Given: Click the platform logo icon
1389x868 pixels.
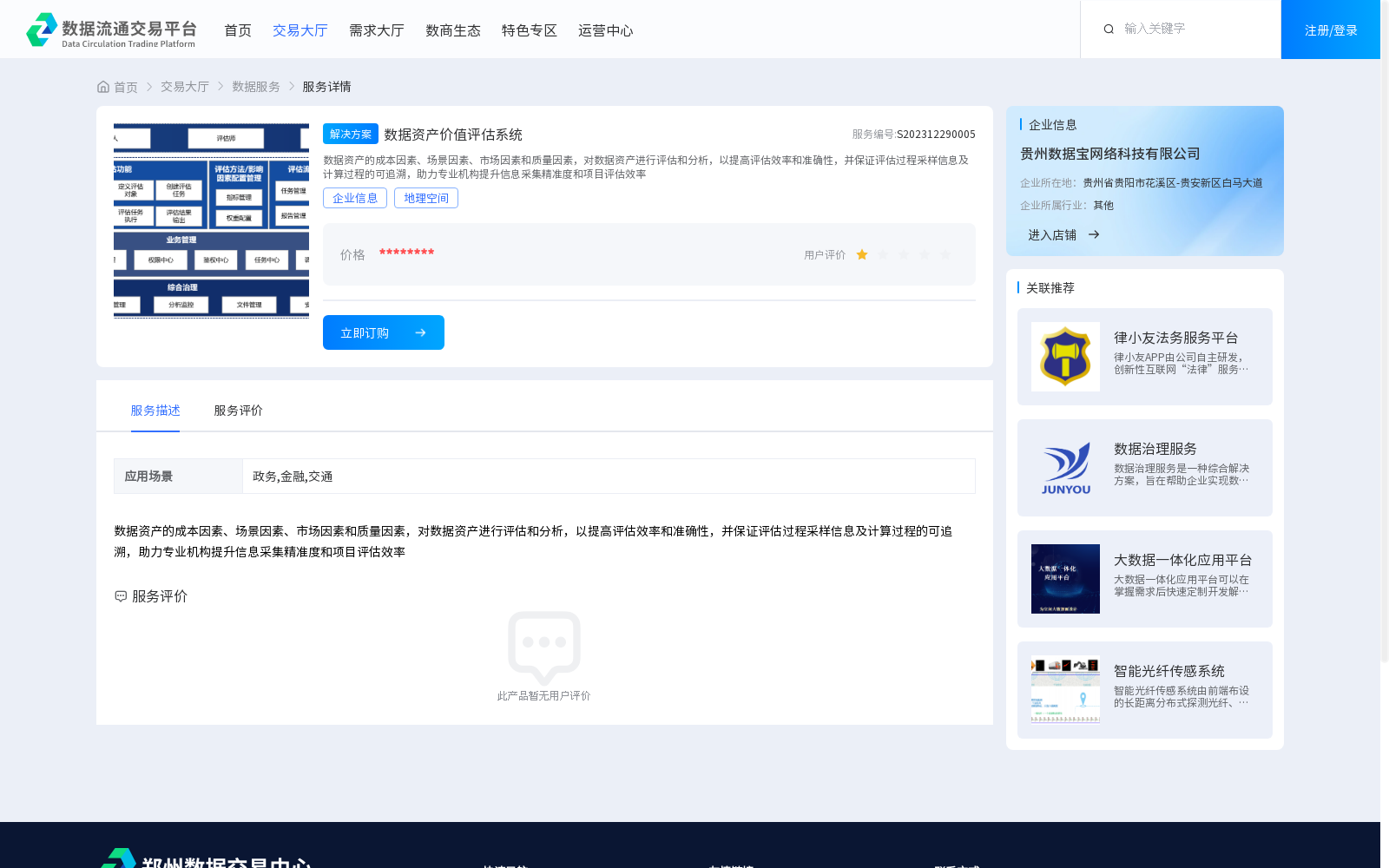Looking at the screenshot, I should coord(42,30).
